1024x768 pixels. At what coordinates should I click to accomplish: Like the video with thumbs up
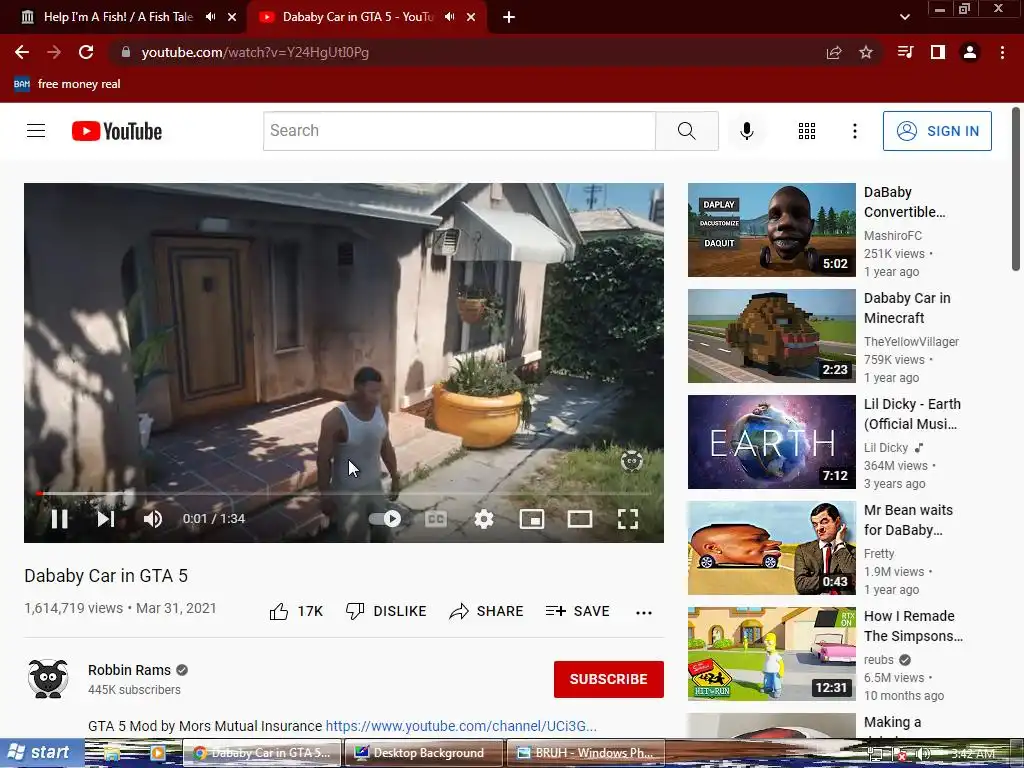[x=296, y=611]
